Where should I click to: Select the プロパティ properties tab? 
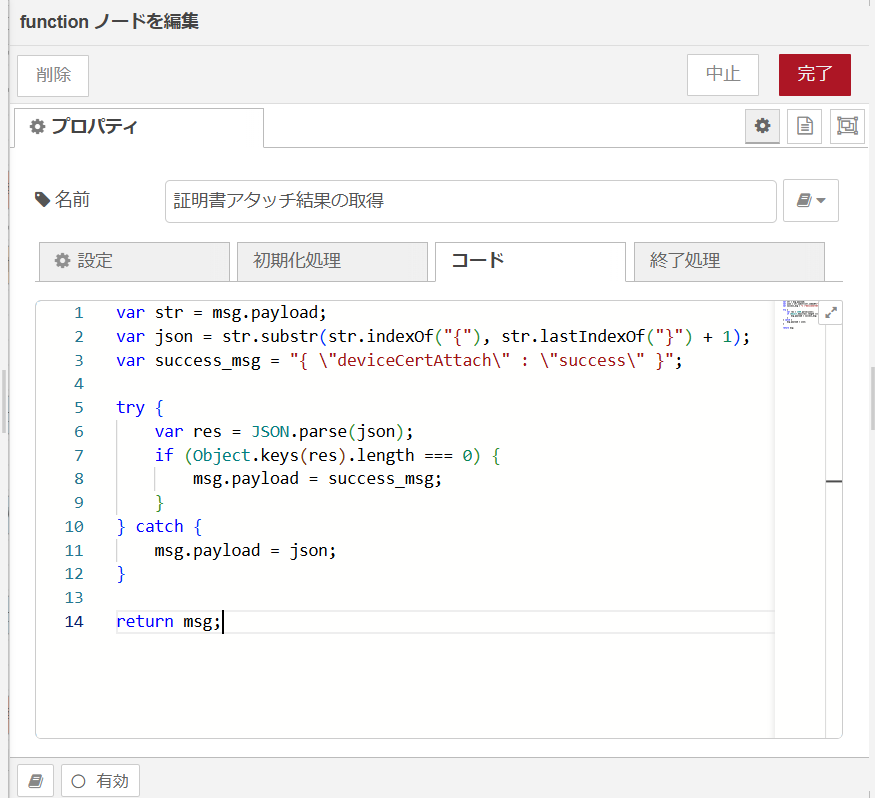coord(139,127)
